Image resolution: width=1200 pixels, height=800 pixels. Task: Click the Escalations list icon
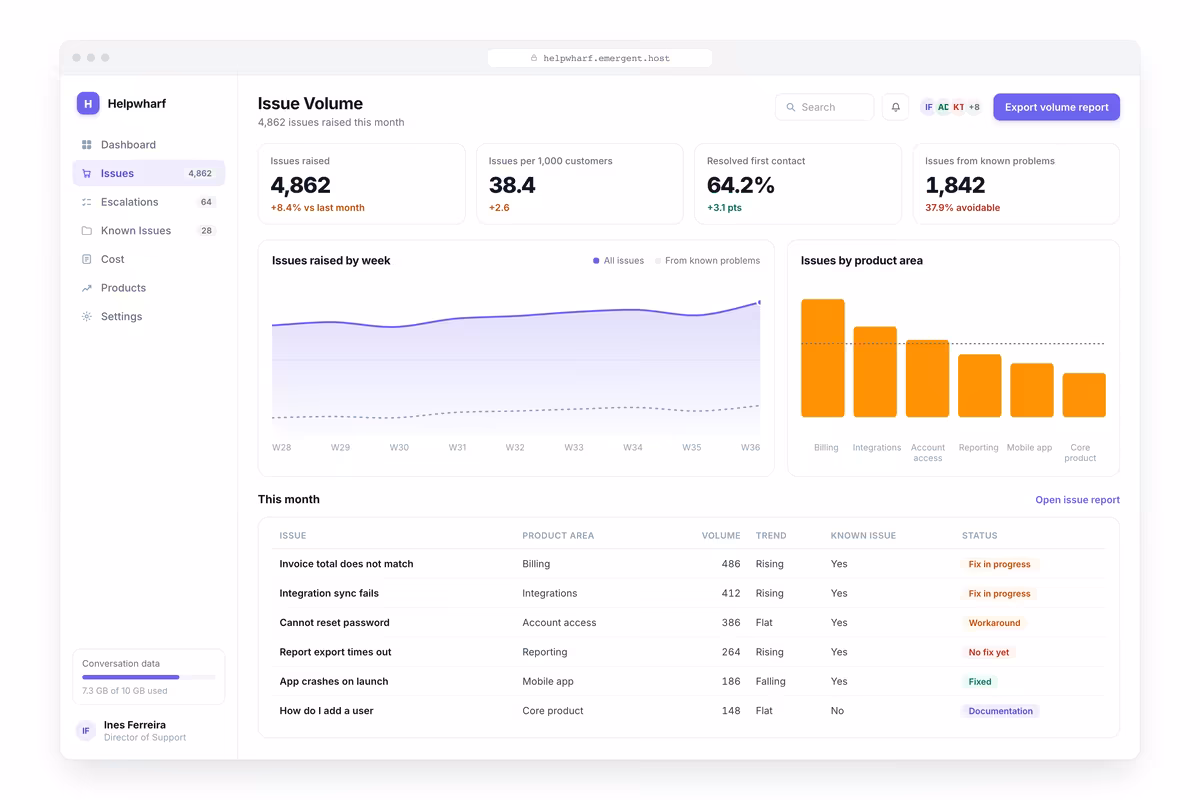pyautogui.click(x=87, y=202)
